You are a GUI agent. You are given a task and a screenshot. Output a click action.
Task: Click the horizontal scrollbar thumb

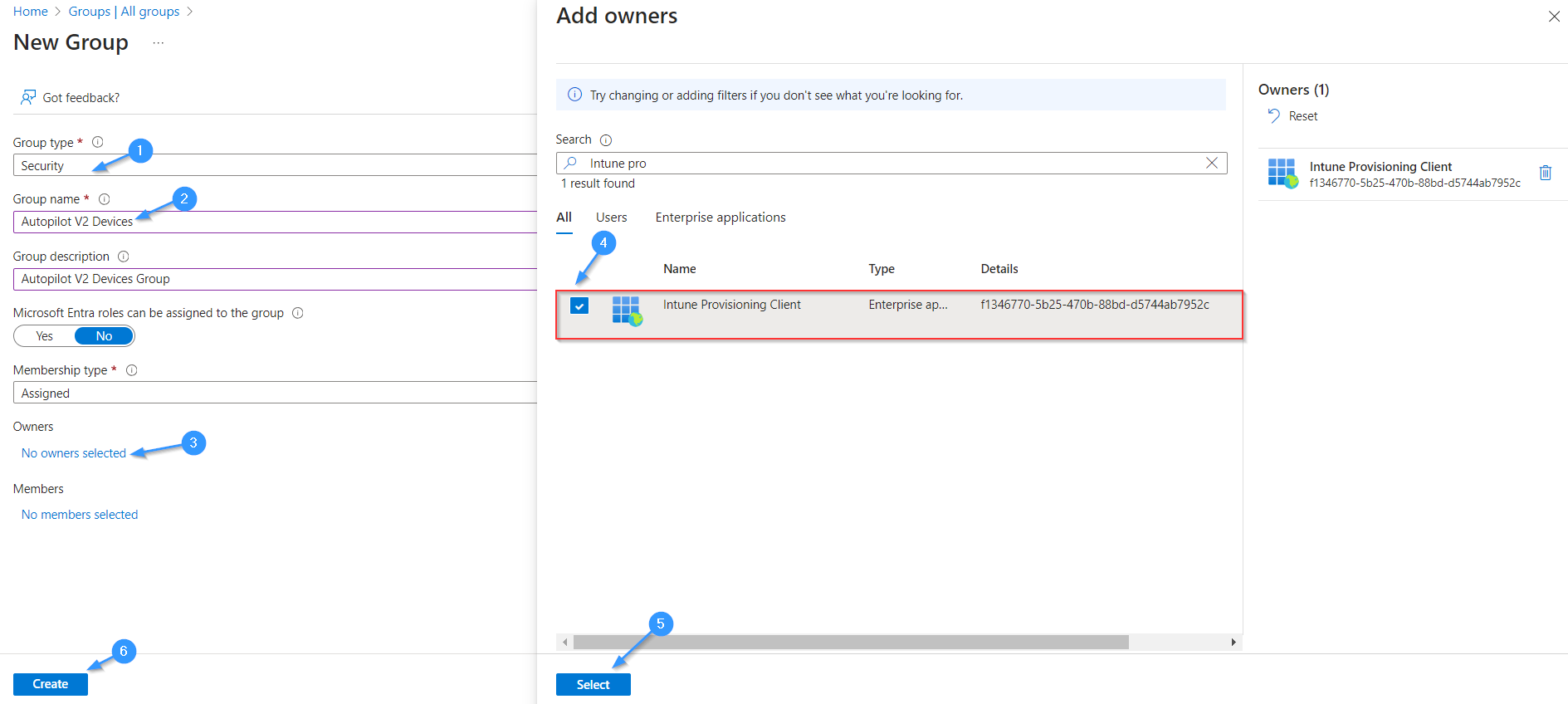[x=851, y=642]
